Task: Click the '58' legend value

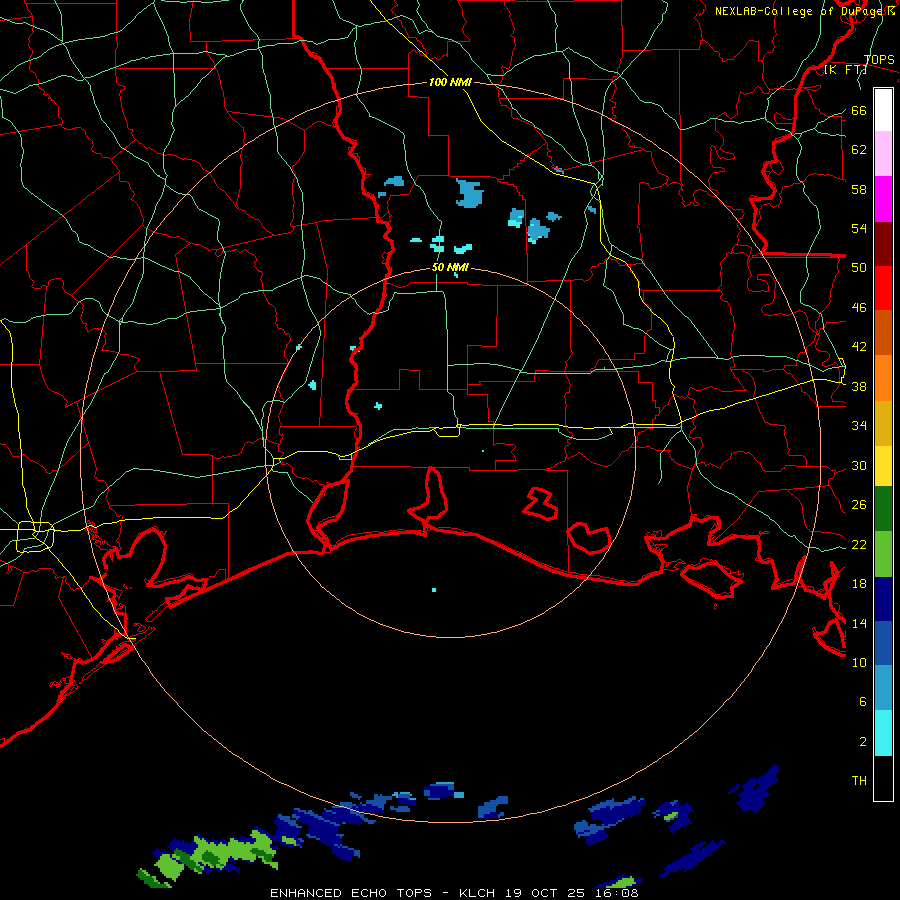Action: (x=859, y=189)
